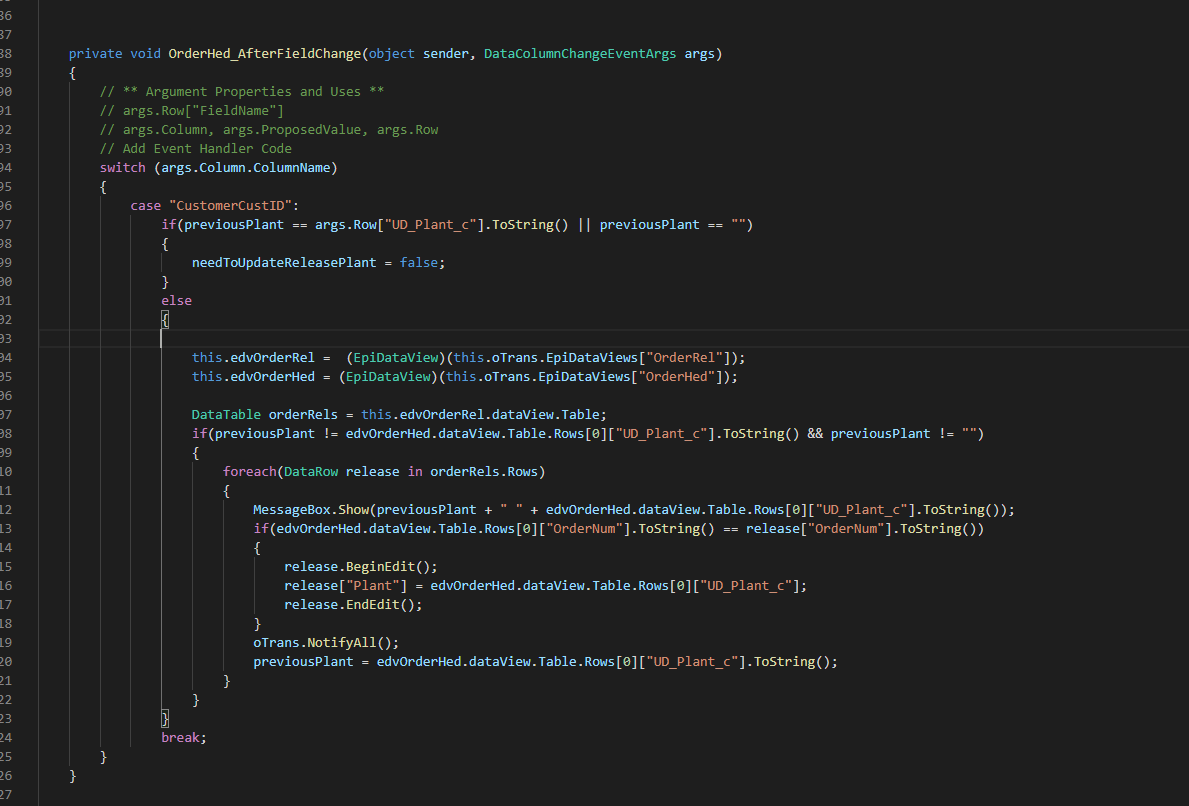
Task: Click the 'private' keyword
Action: click(x=96, y=54)
